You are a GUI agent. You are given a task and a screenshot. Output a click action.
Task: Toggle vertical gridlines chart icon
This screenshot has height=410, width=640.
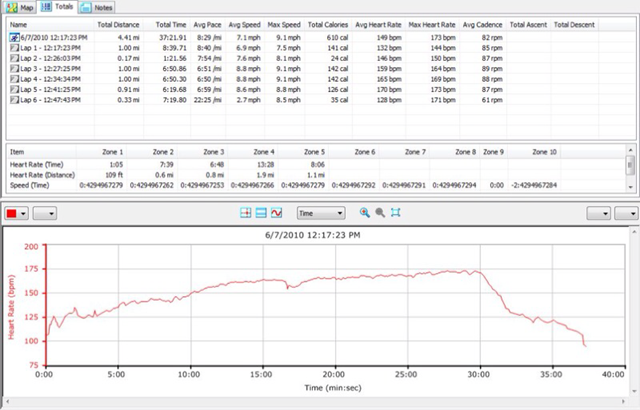point(245,213)
